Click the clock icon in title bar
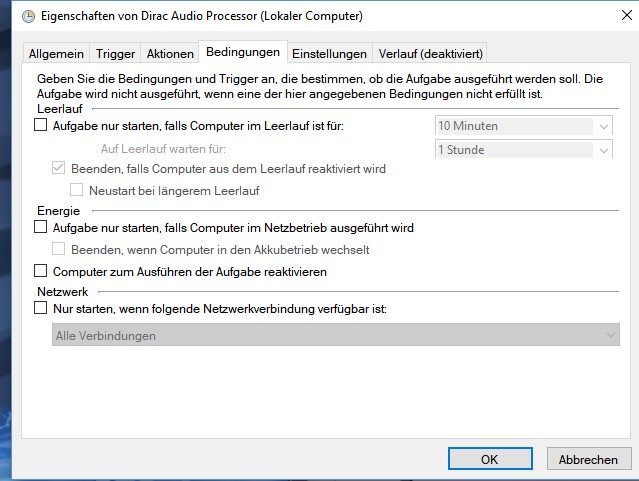This screenshot has width=639, height=481. point(14,16)
